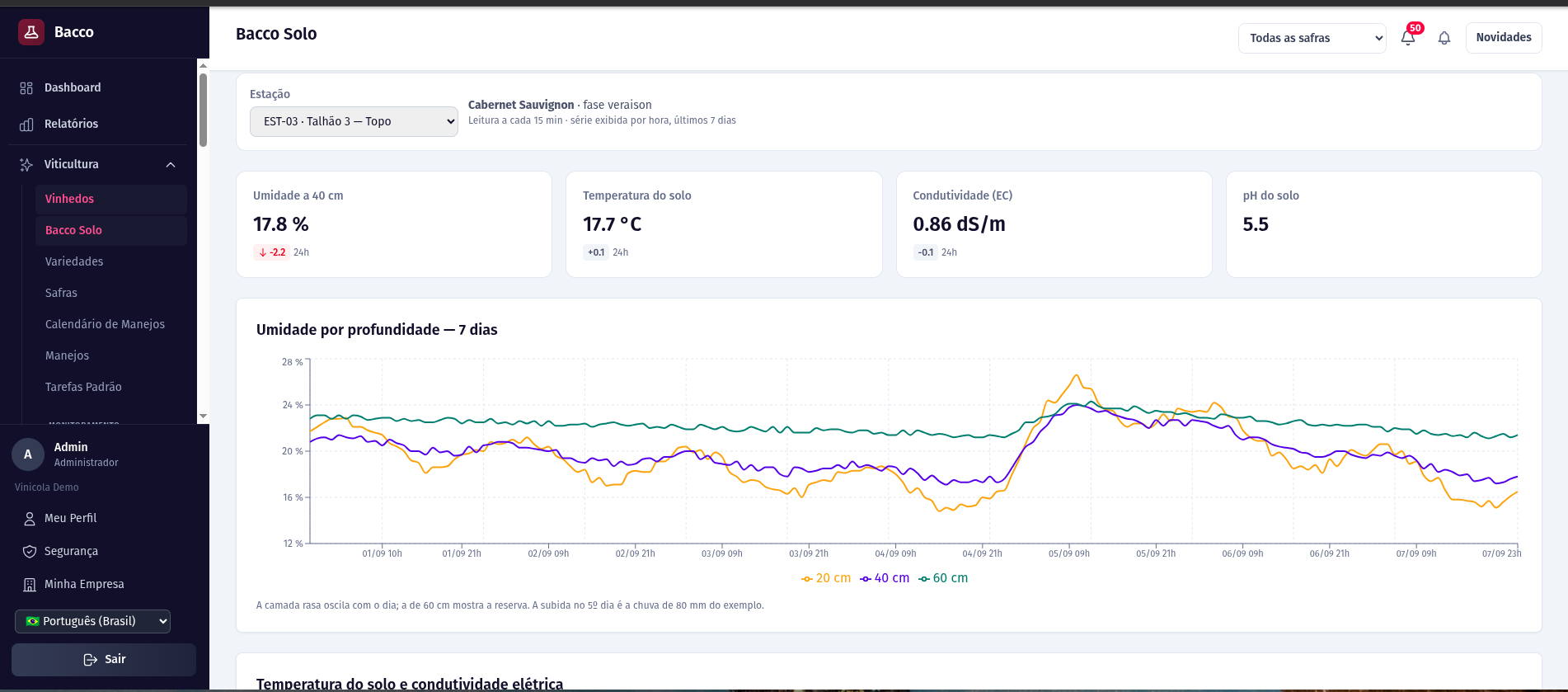Click the Condutividade (EC) card
The height and width of the screenshot is (692, 1568).
coord(1054,224)
